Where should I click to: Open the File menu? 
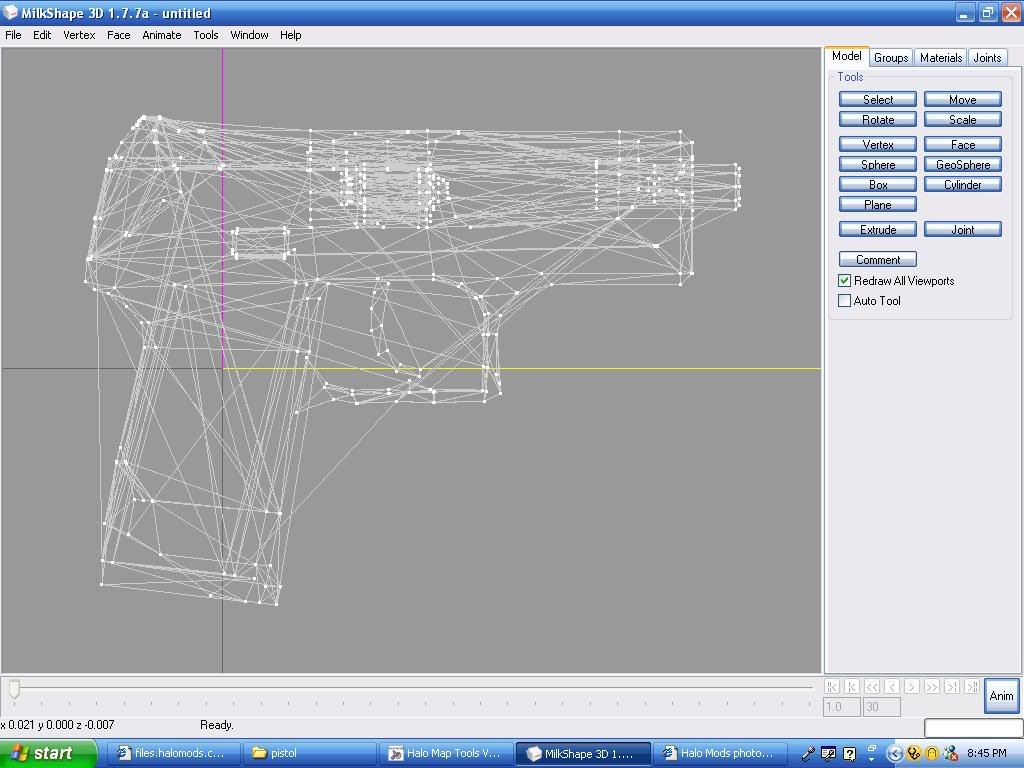13,35
